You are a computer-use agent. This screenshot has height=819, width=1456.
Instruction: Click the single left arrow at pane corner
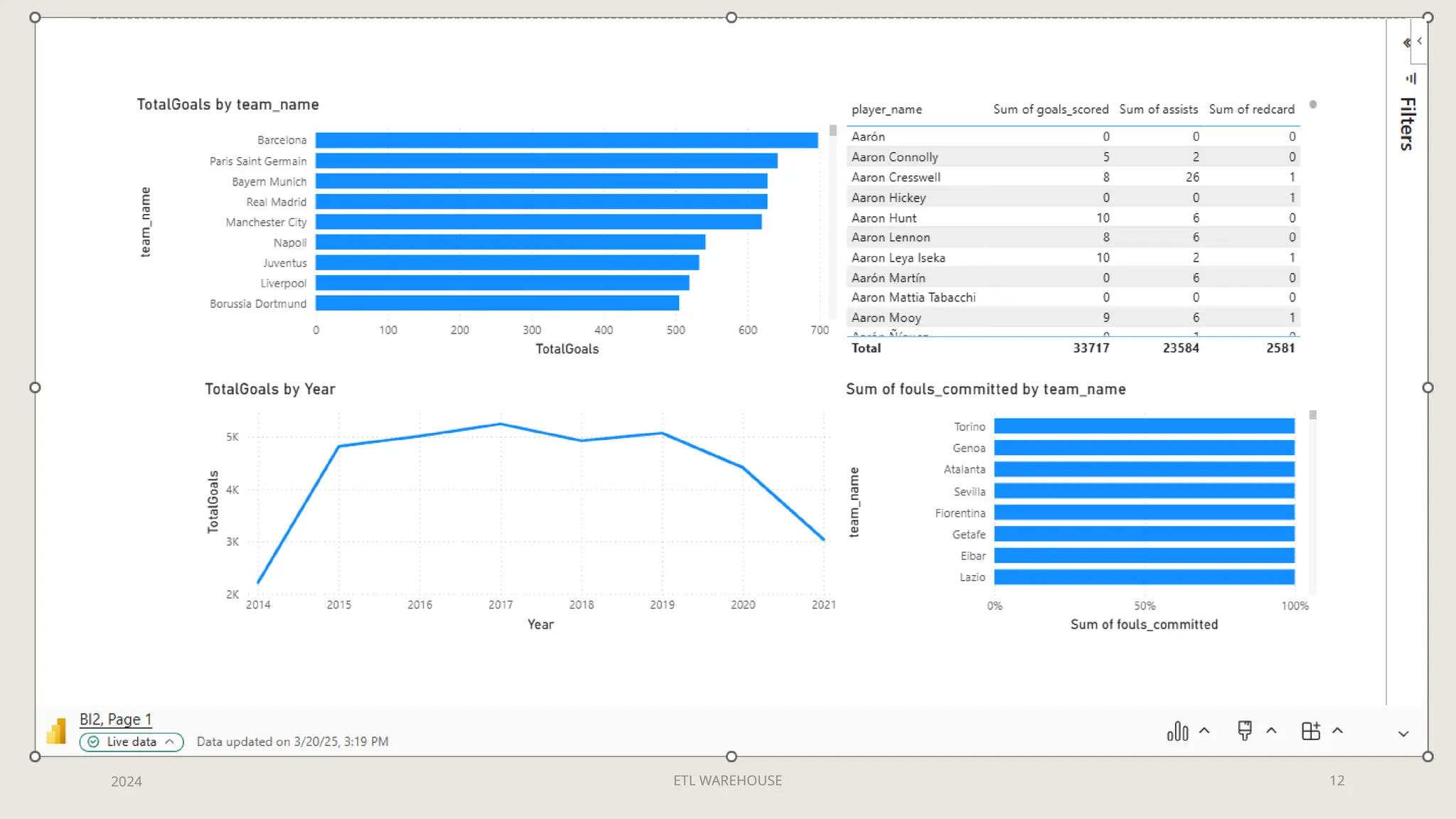[x=1420, y=41]
